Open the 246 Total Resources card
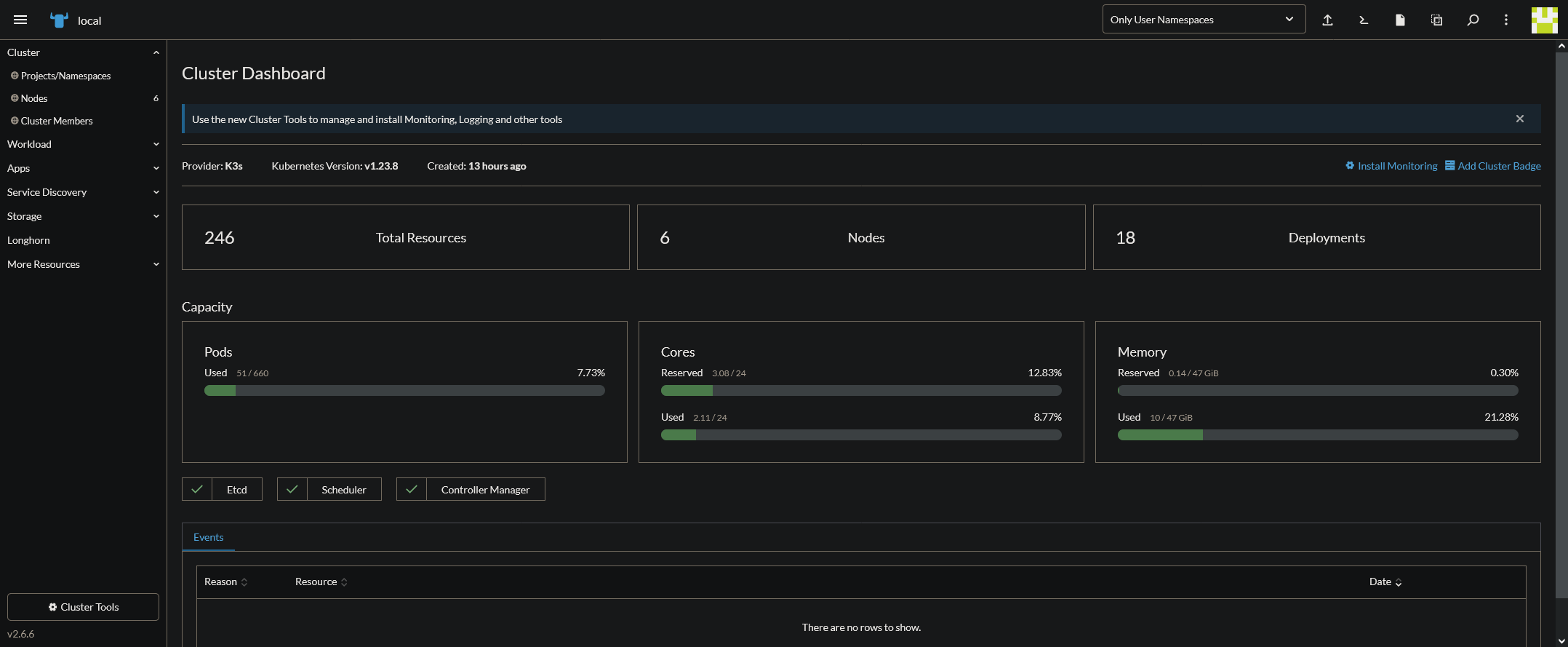1568x647 pixels. tap(405, 237)
